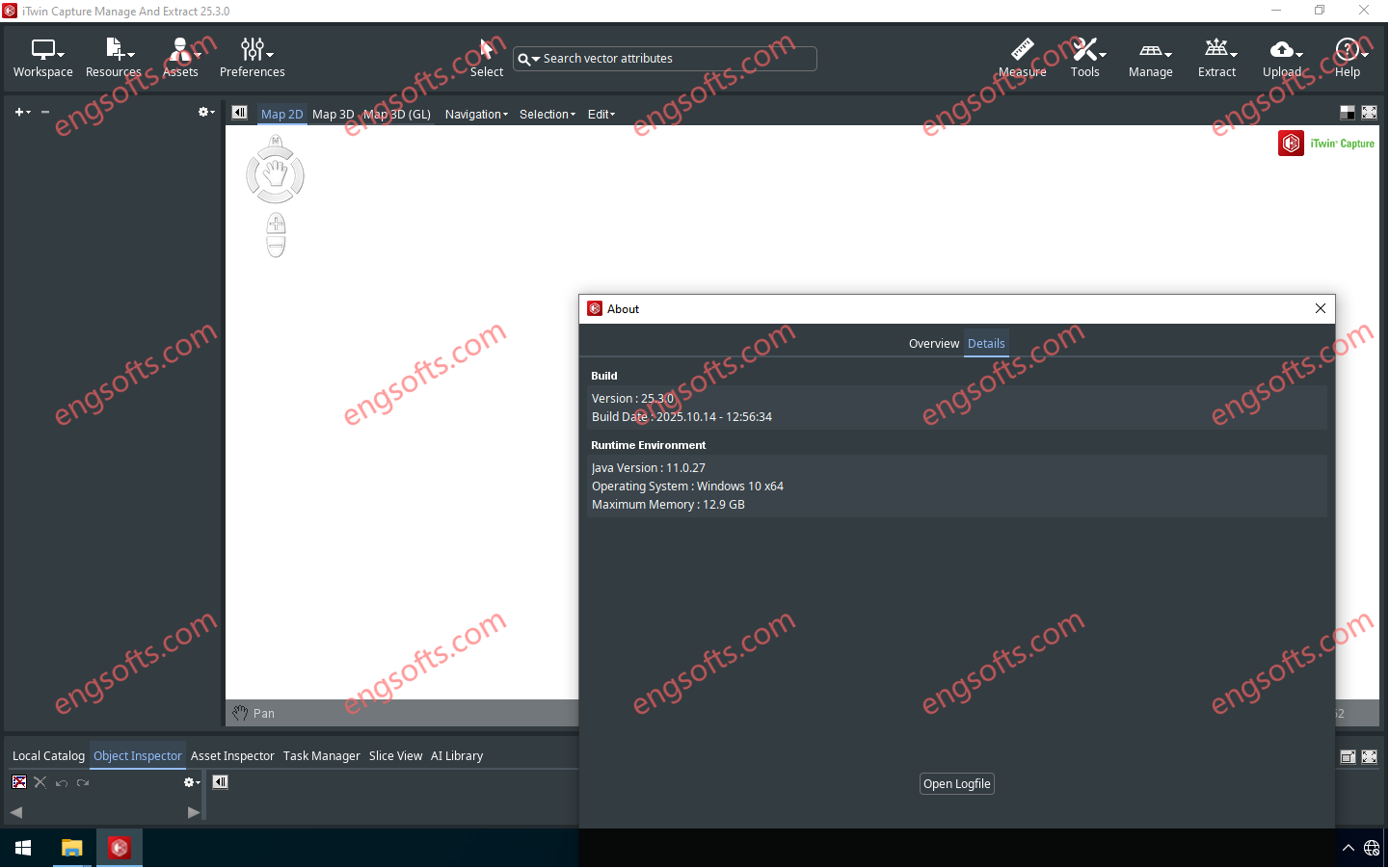Select the Asset Inspector tab
This screenshot has width=1389, height=868.
pos(232,755)
